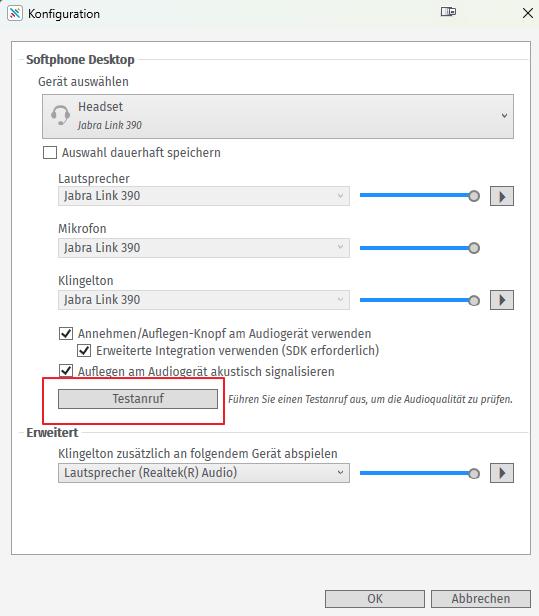
Task: Confirm settings with OK button
Action: pos(375,599)
